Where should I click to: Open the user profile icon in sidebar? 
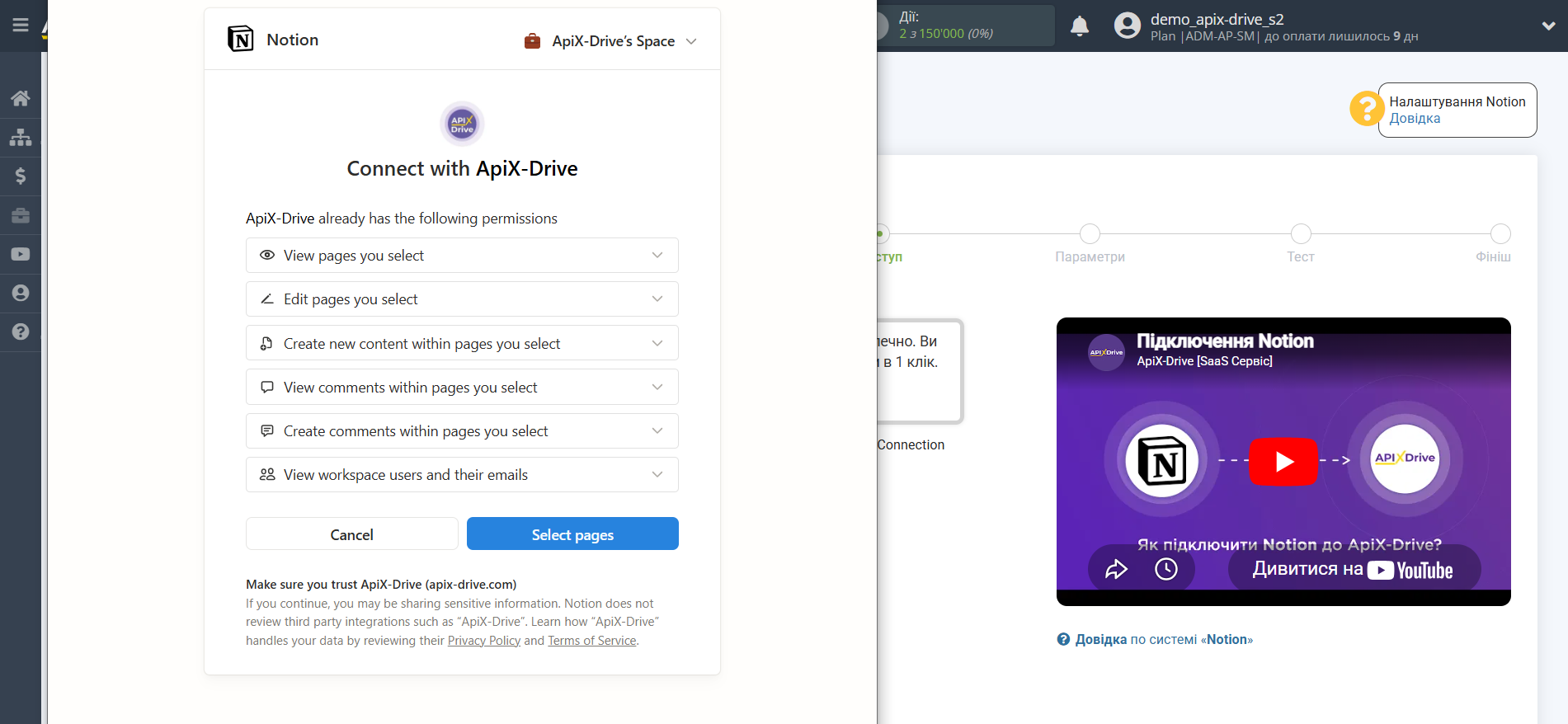21,293
